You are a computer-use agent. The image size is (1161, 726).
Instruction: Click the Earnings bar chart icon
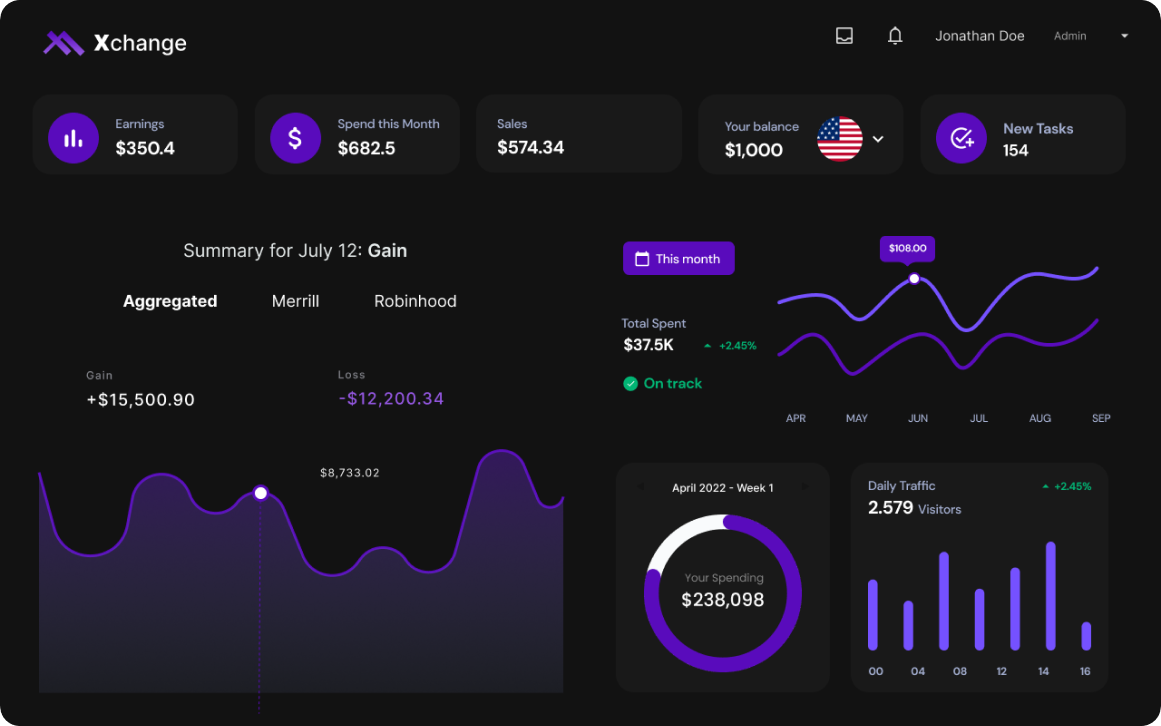73,138
